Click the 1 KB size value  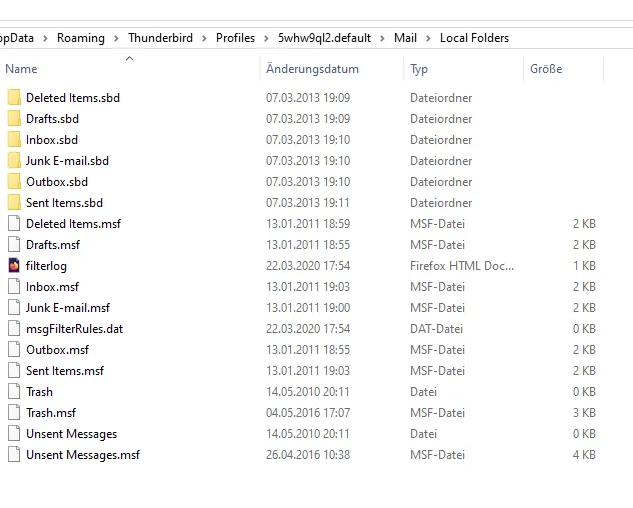[585, 266]
